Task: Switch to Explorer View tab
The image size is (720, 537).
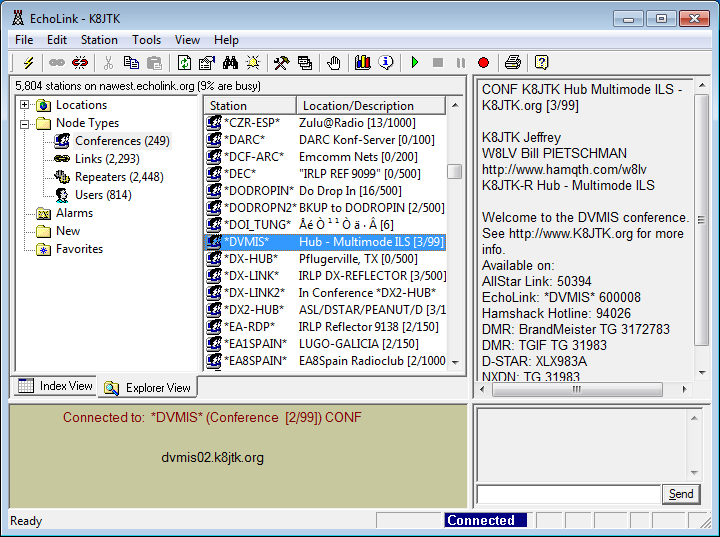Action: tap(148, 388)
